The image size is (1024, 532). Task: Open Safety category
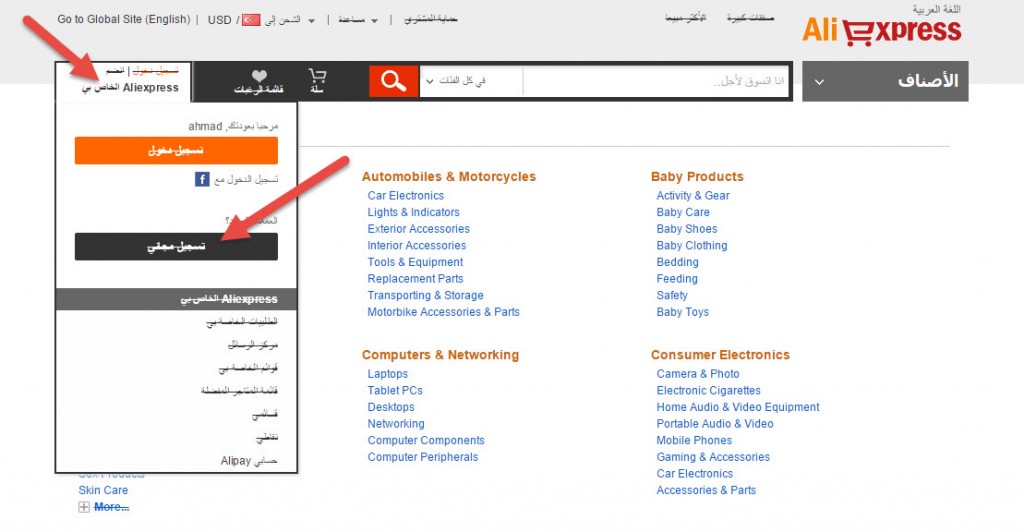tap(672, 296)
